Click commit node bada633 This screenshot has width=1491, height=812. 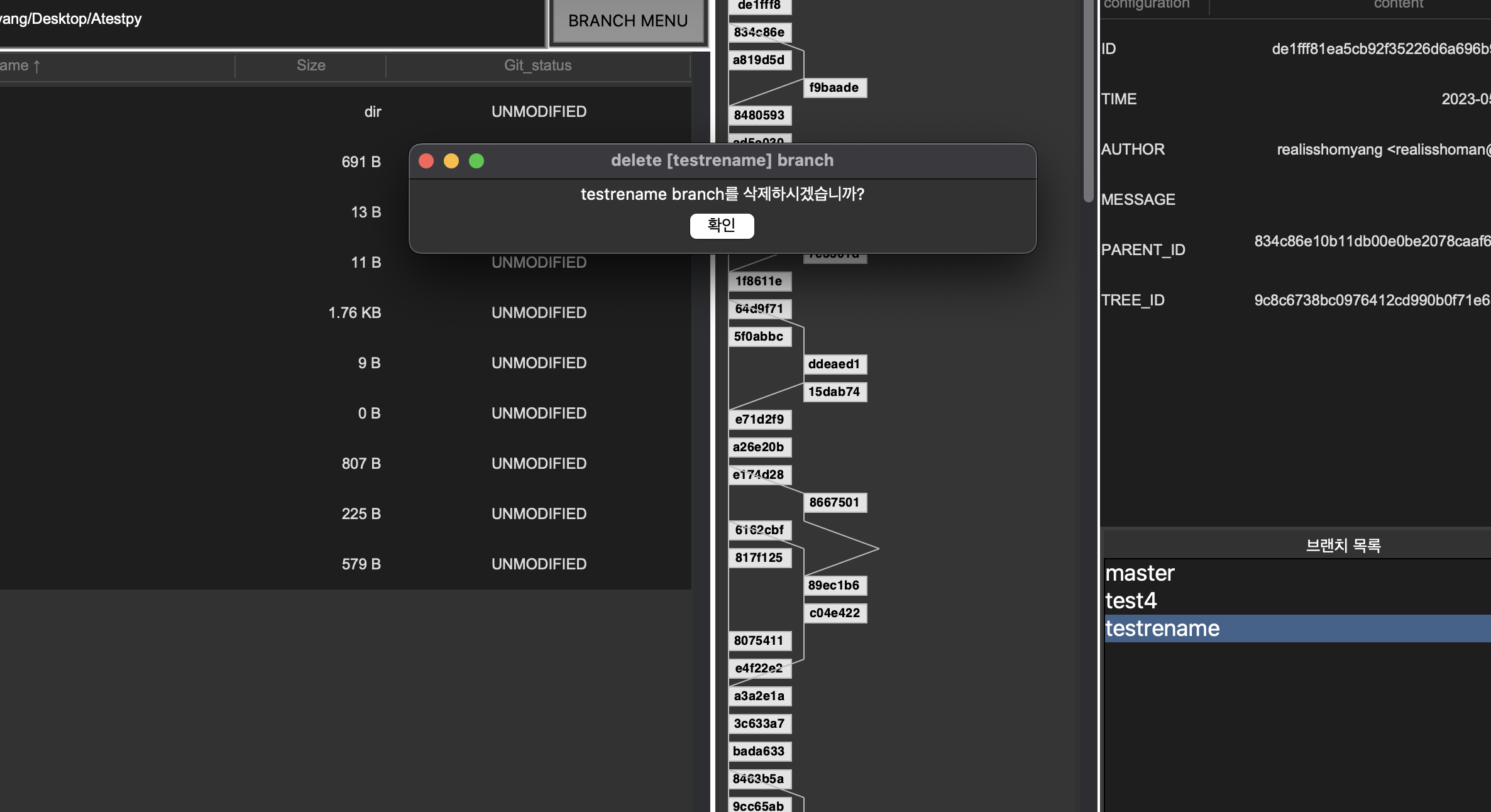point(759,751)
